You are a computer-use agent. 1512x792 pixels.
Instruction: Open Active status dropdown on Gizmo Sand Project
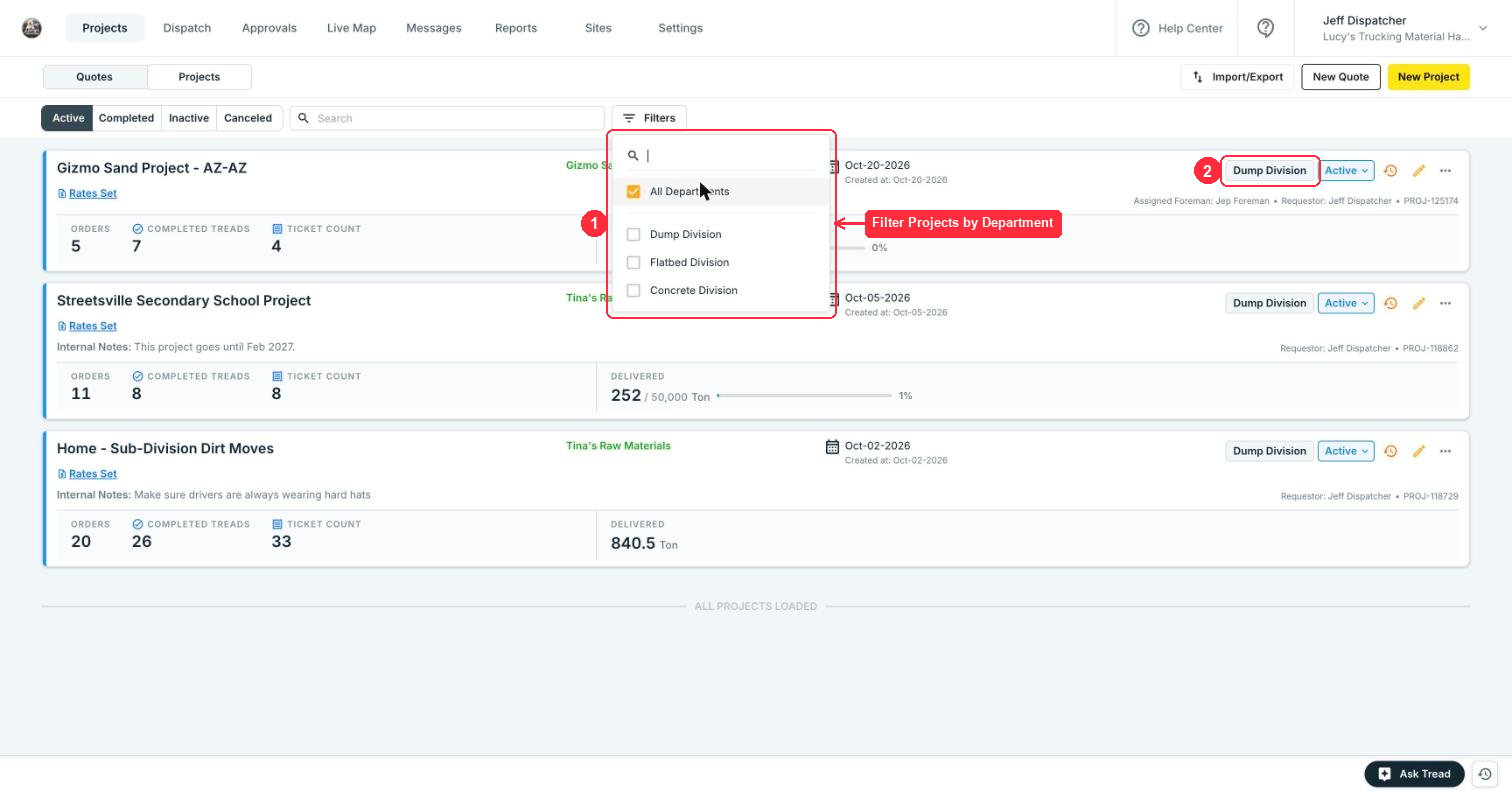(x=1346, y=171)
